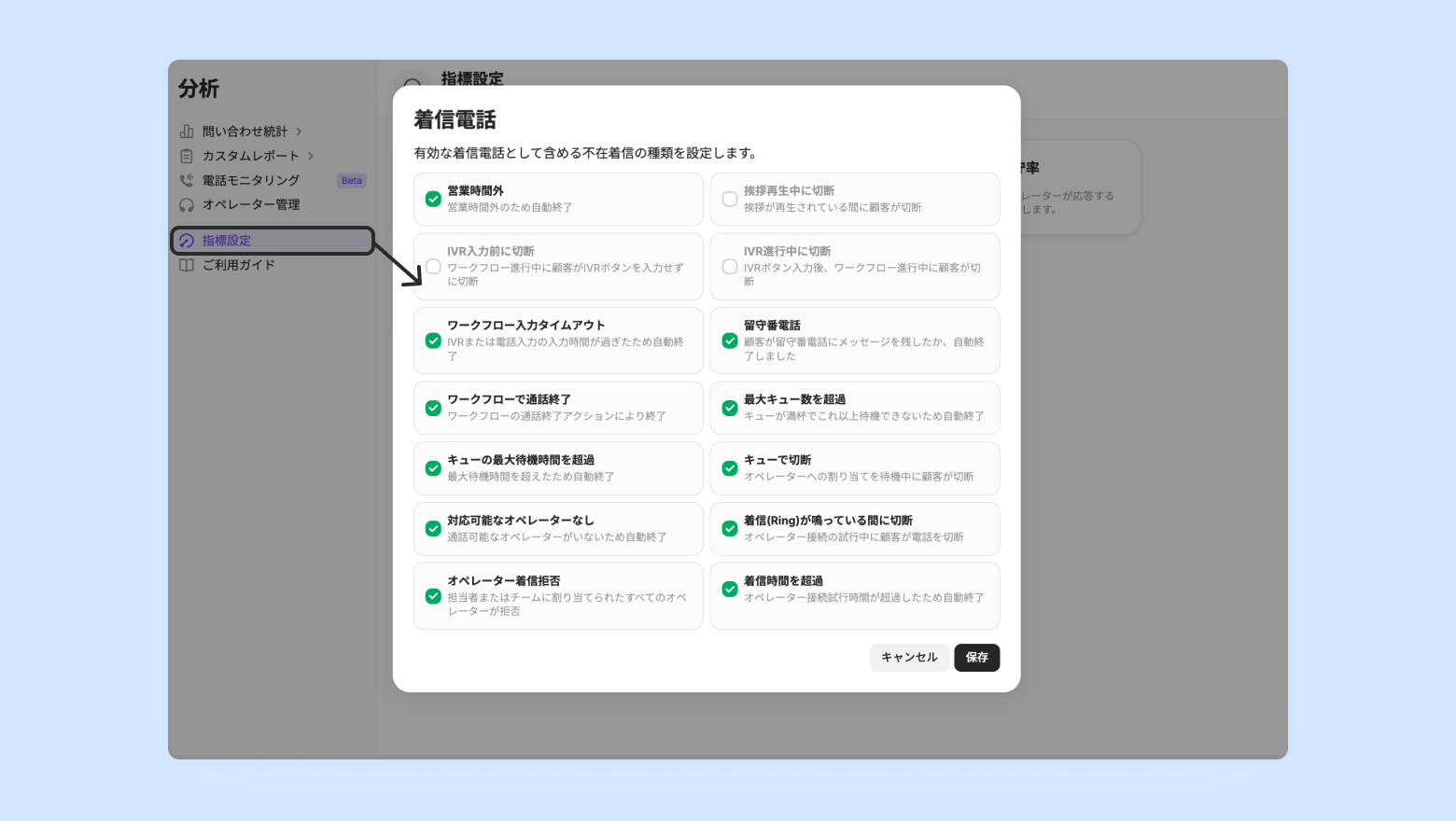Toggle オペレーター着信拒否 checkbox
Image resolution: width=1456 pixels, height=821 pixels.
433,596
